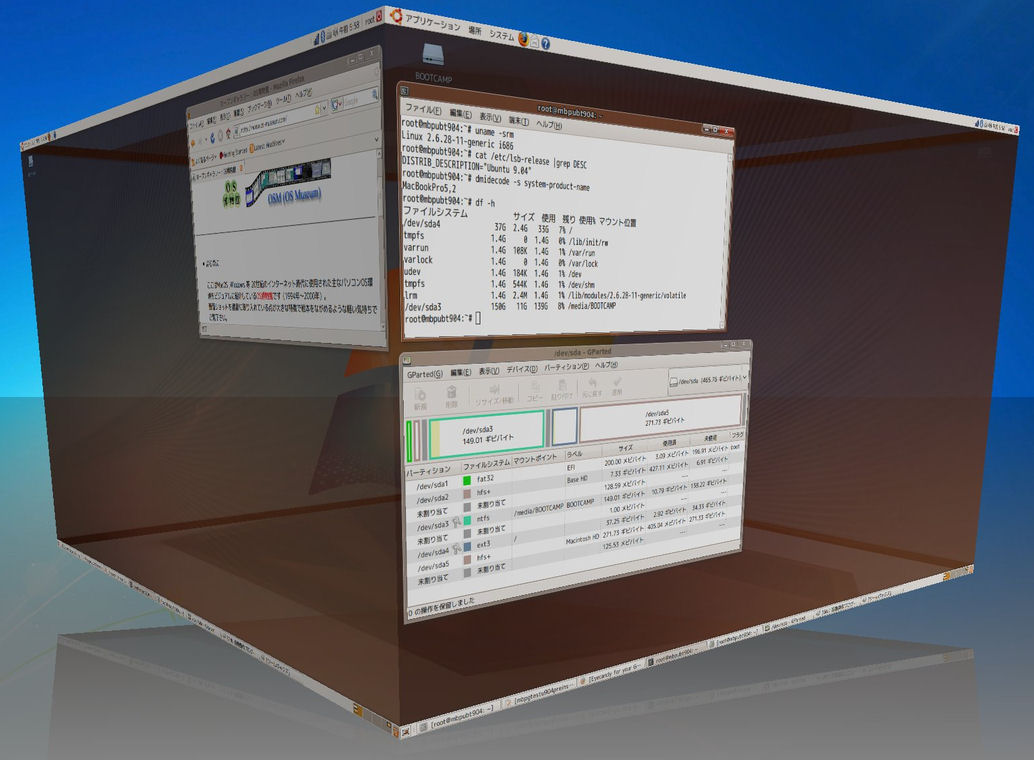
Task: Open GParted's Help (ヘルプ) menu
Action: 606,364
